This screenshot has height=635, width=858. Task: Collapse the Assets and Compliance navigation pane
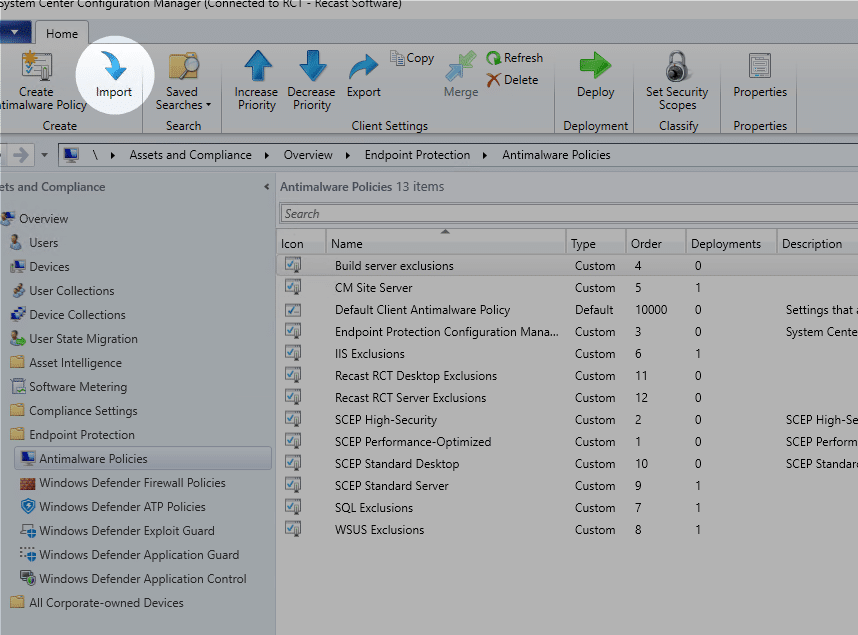click(x=267, y=186)
